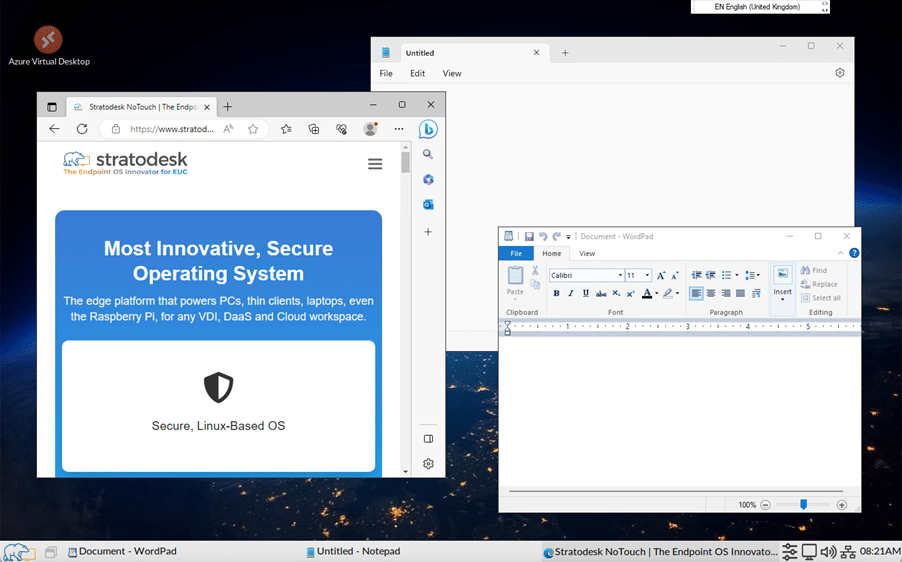The width and height of the screenshot is (902, 562).
Task: Open Outlook icon in Edge sidebar
Action: click(428, 205)
